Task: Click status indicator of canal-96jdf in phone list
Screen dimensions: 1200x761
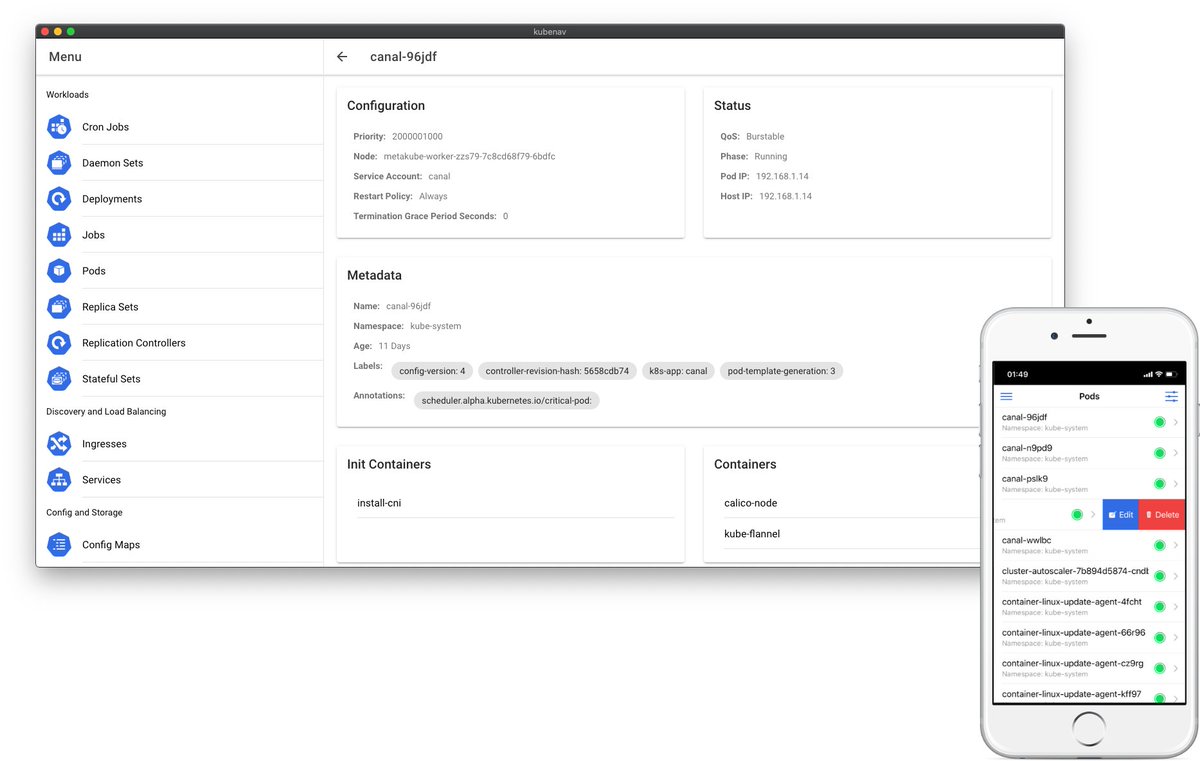Action: 1160,422
